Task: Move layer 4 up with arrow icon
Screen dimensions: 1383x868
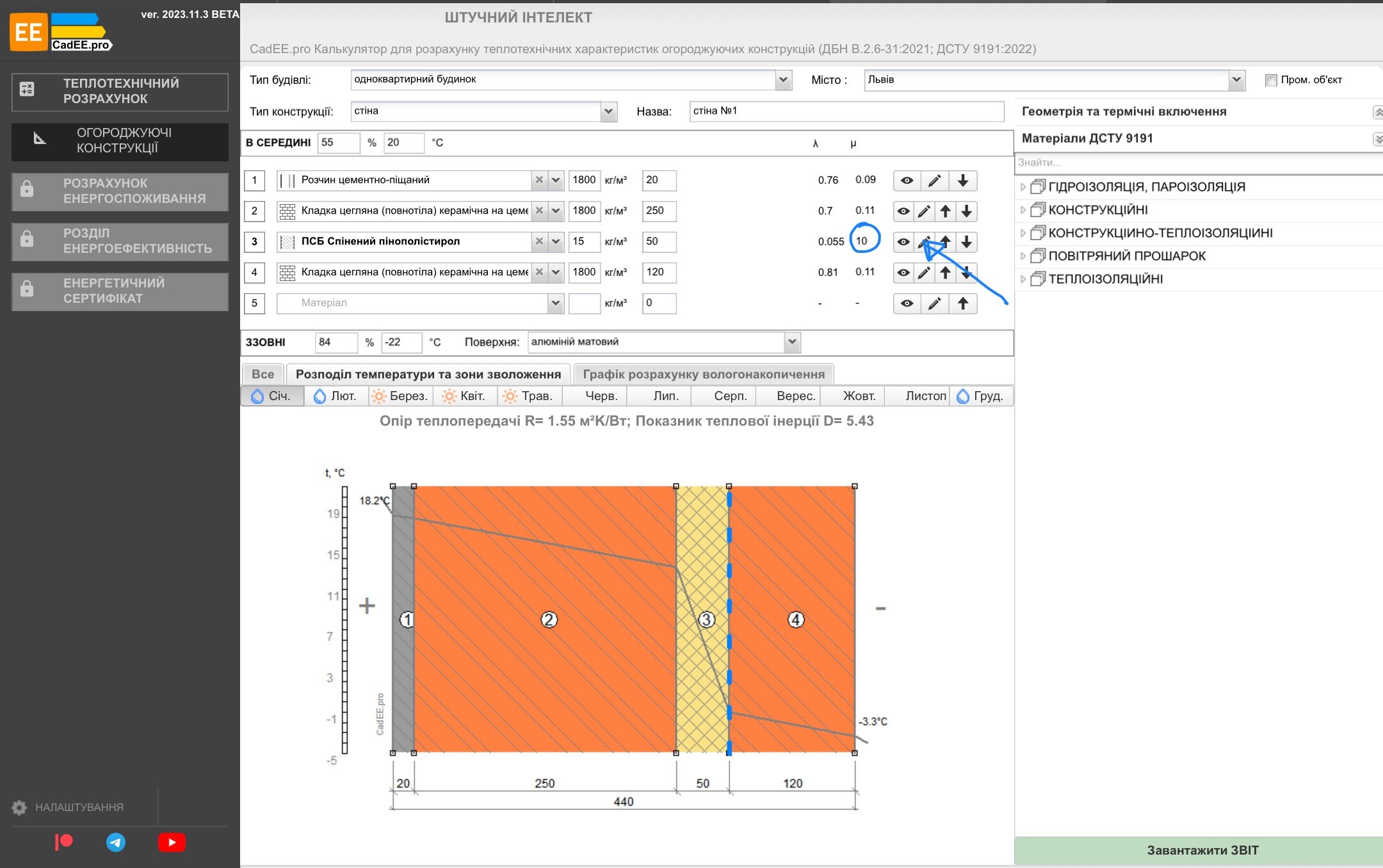Action: tap(945, 273)
